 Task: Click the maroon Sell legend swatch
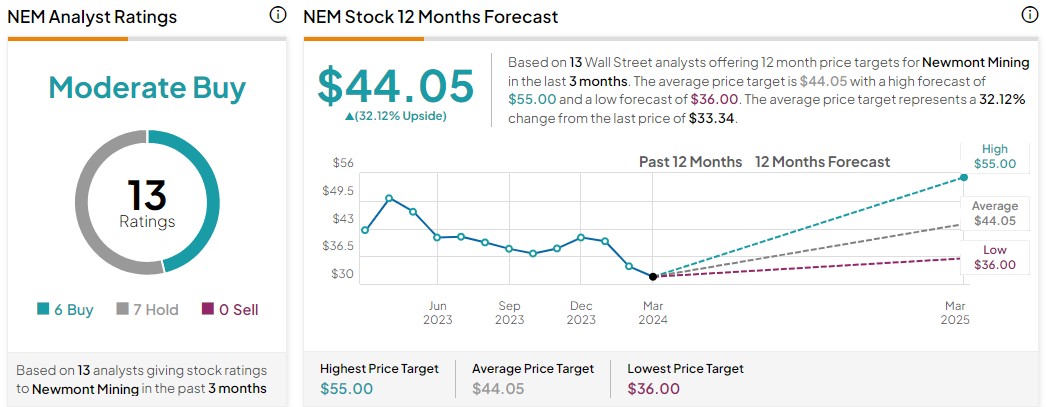point(208,310)
